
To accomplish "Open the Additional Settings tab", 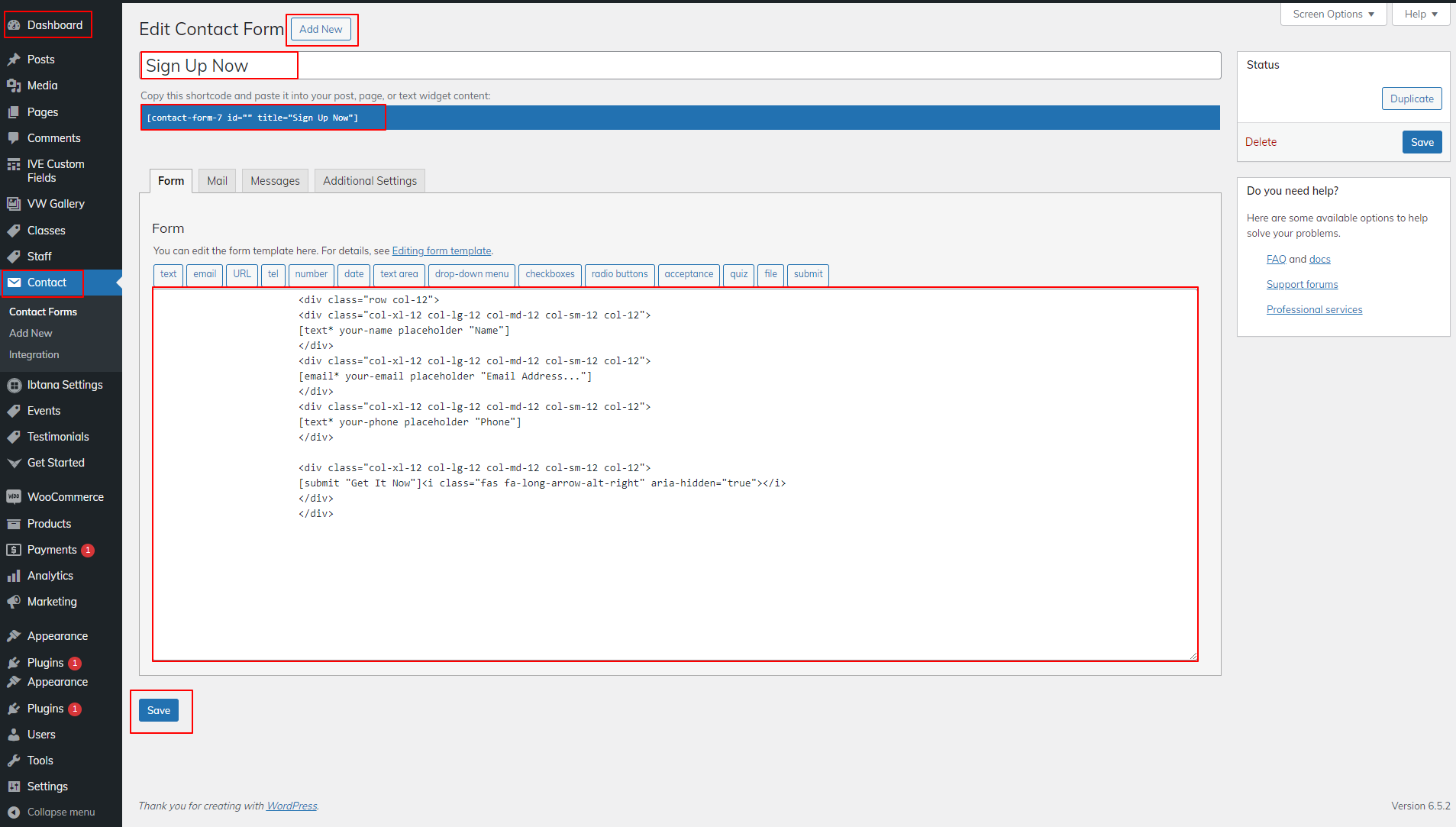I will tap(370, 181).
